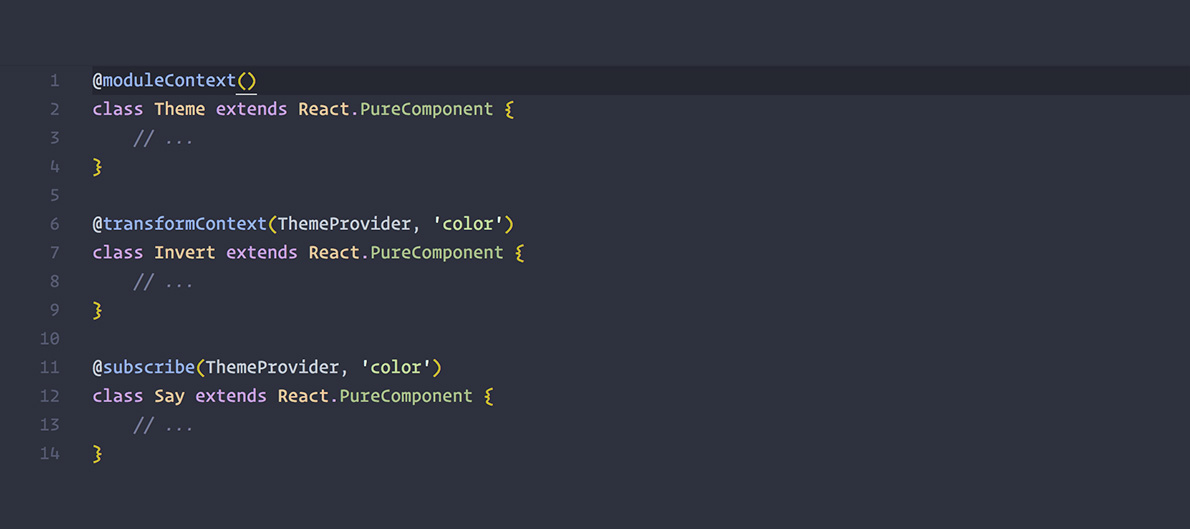Click the 'color' string on line 6
This screenshot has width=1190, height=529.
pos(468,224)
